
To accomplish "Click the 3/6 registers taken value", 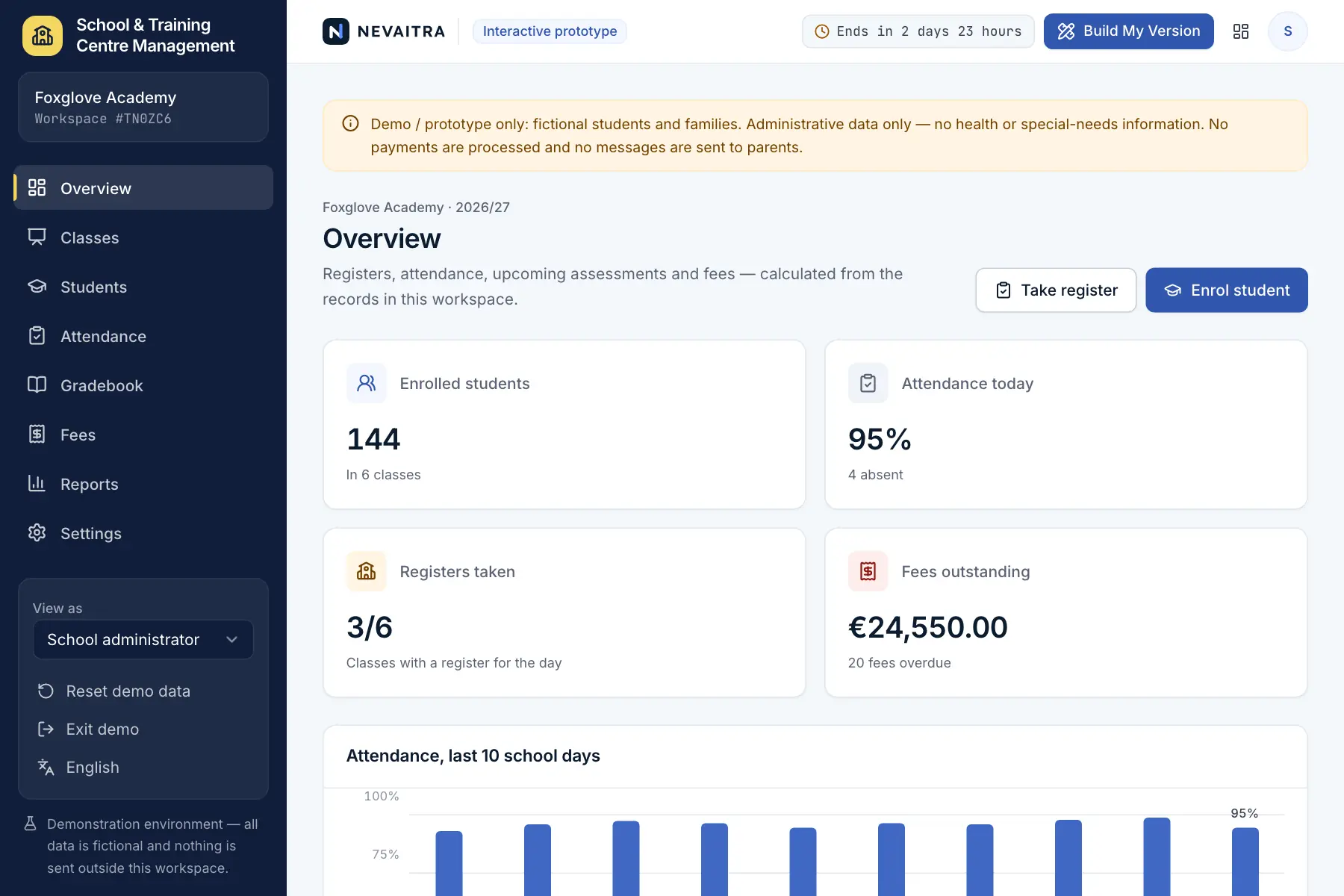I will [x=370, y=627].
